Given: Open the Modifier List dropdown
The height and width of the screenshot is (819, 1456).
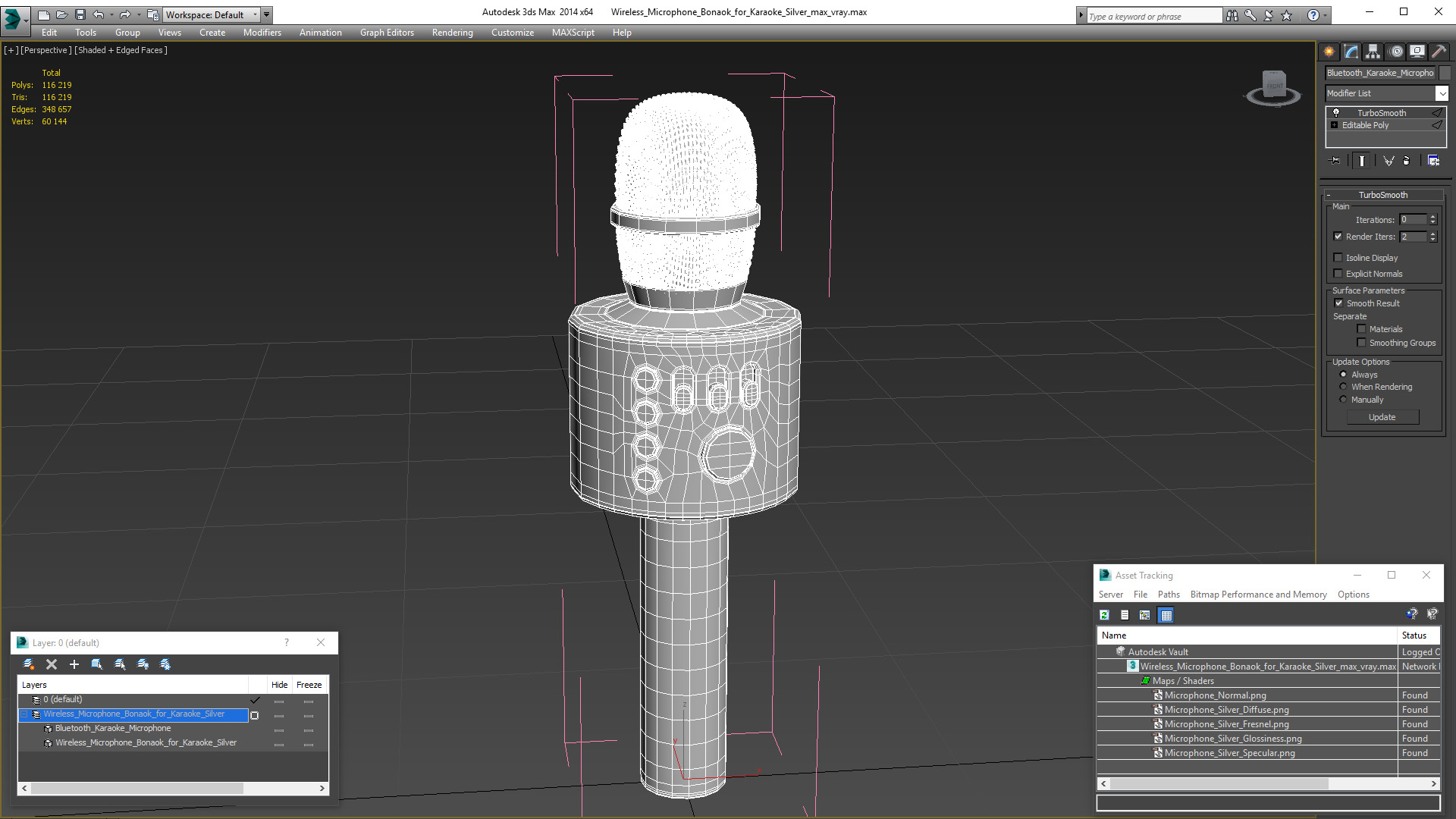Looking at the screenshot, I should coord(1441,93).
